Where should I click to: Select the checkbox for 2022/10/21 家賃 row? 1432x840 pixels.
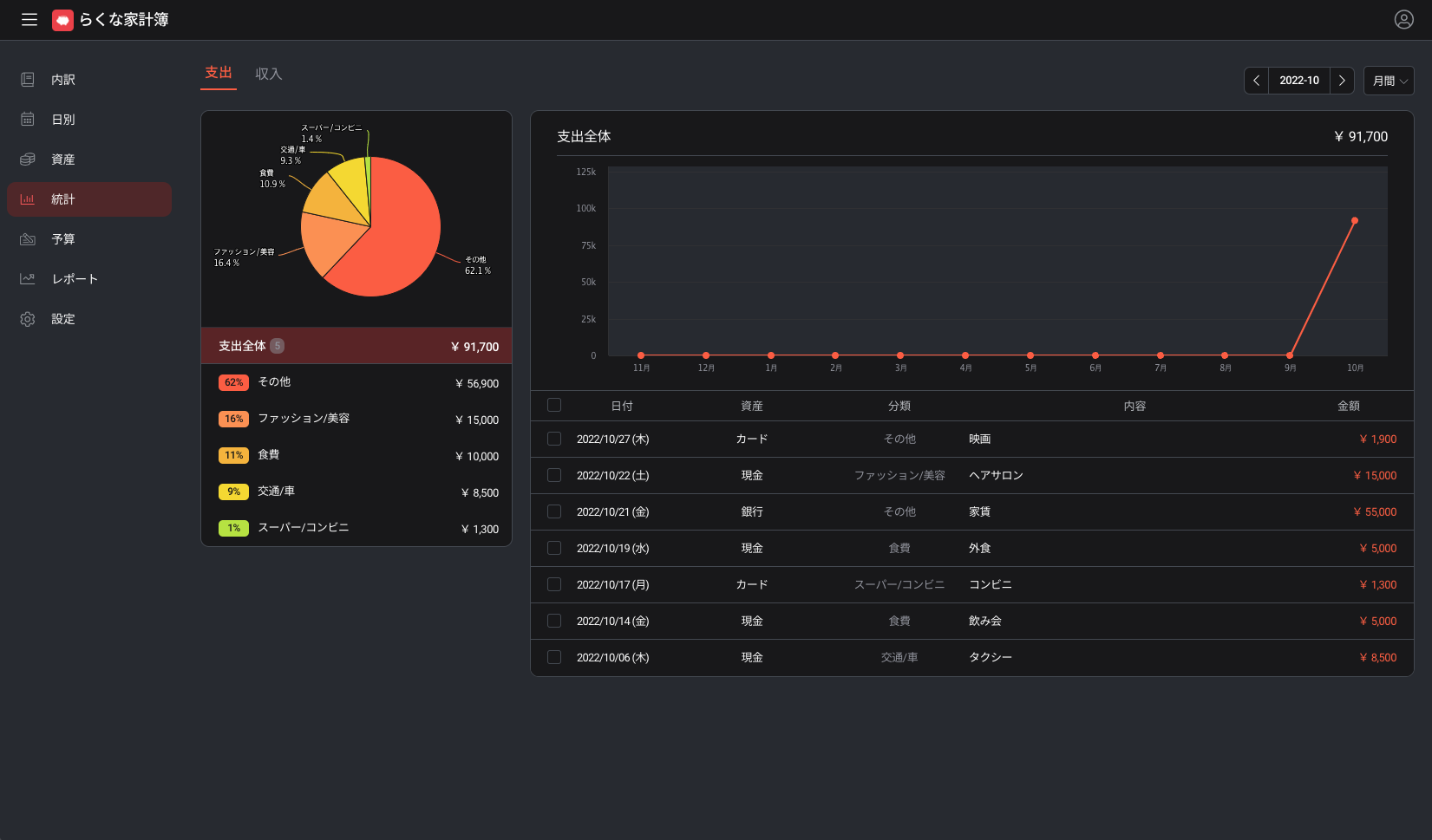[554, 511]
